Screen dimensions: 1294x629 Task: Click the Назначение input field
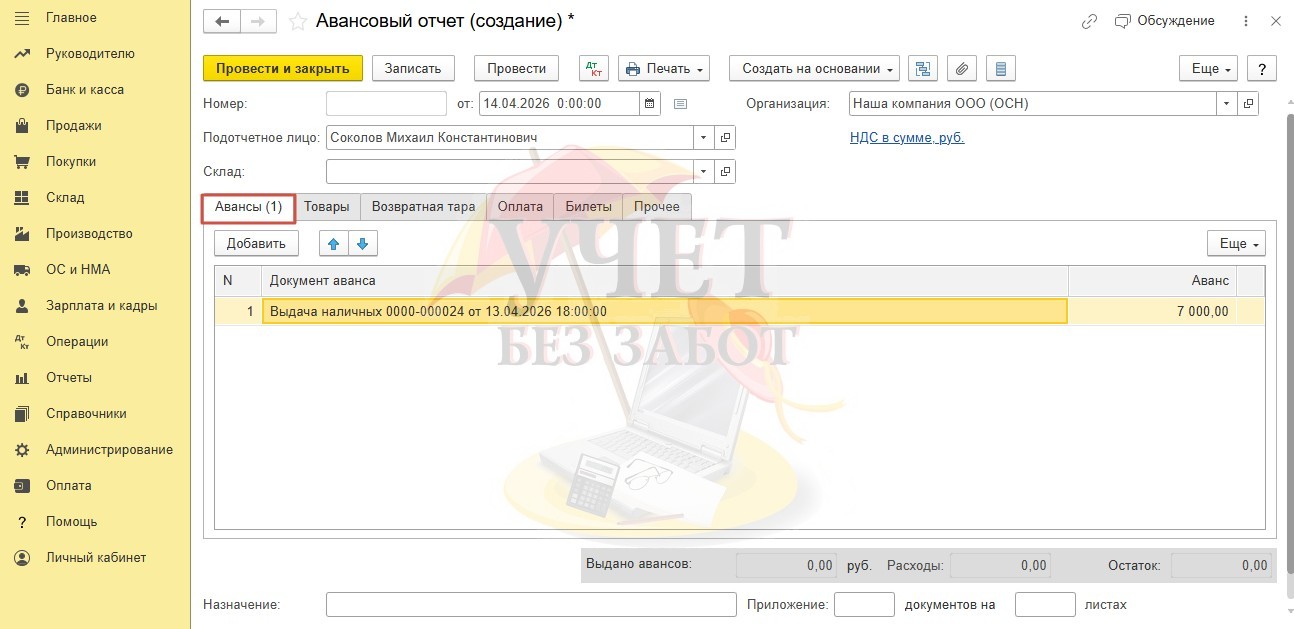pos(531,605)
